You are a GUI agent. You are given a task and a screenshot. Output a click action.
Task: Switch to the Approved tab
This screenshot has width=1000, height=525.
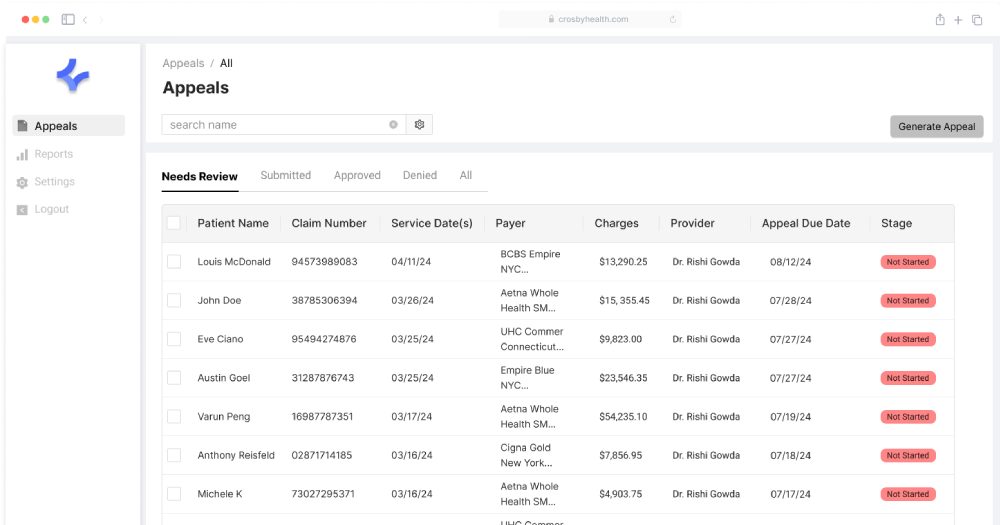pos(357,175)
